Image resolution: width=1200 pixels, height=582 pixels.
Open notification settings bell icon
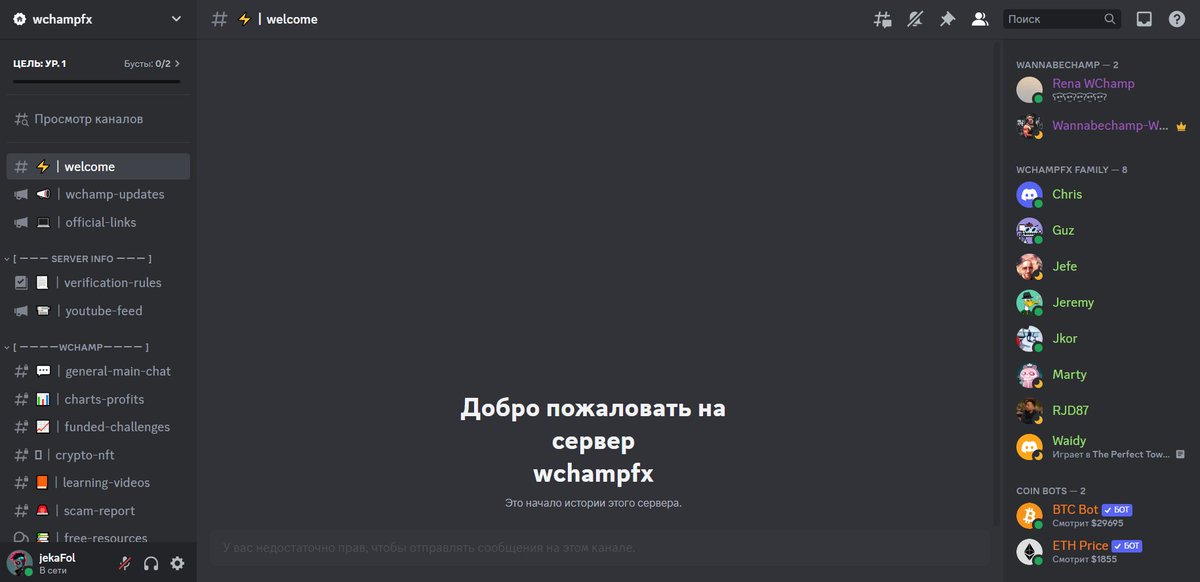pos(915,19)
